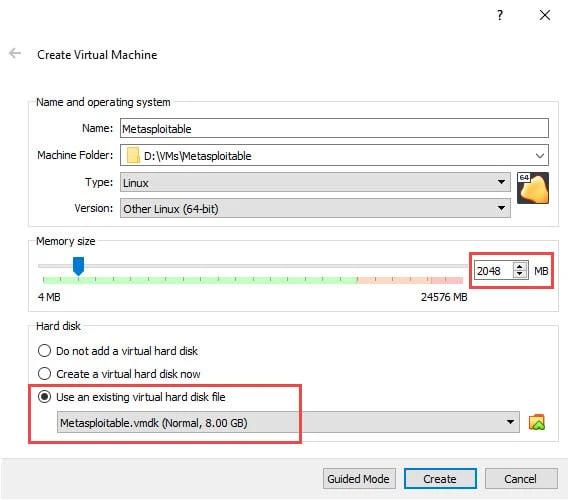Select Use an existing virtual hard disk file
This screenshot has height=500, width=569.
[x=131, y=397]
